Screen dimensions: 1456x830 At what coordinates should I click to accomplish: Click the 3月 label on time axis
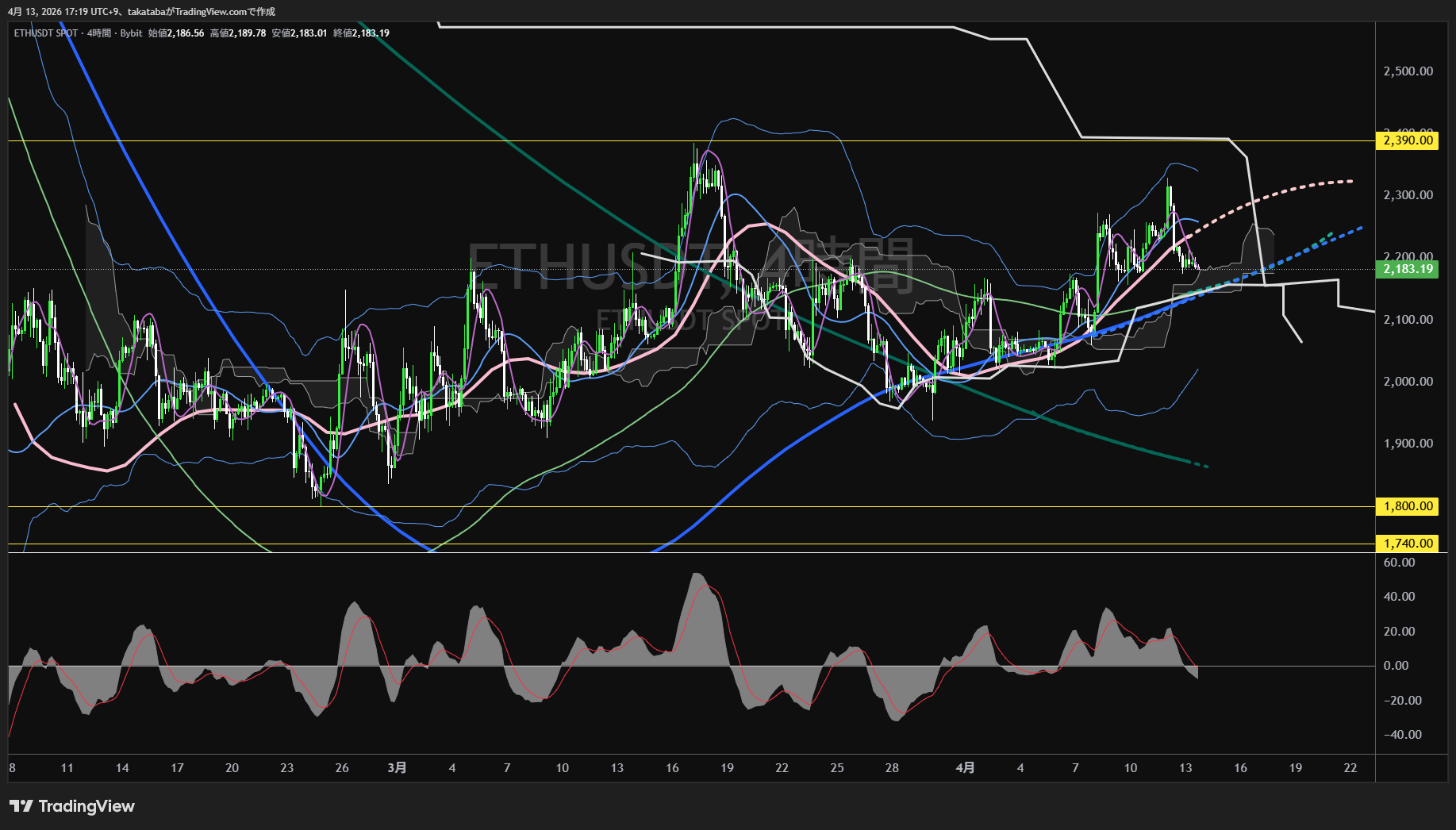click(x=397, y=767)
